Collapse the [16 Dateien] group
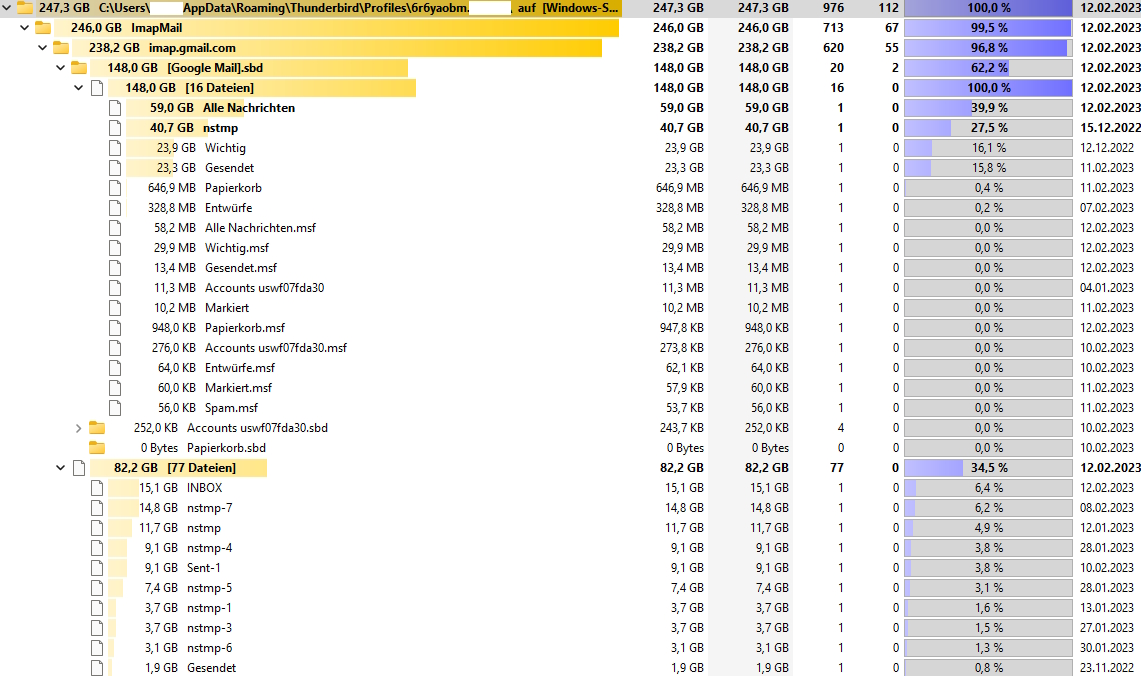 pyautogui.click(x=79, y=88)
